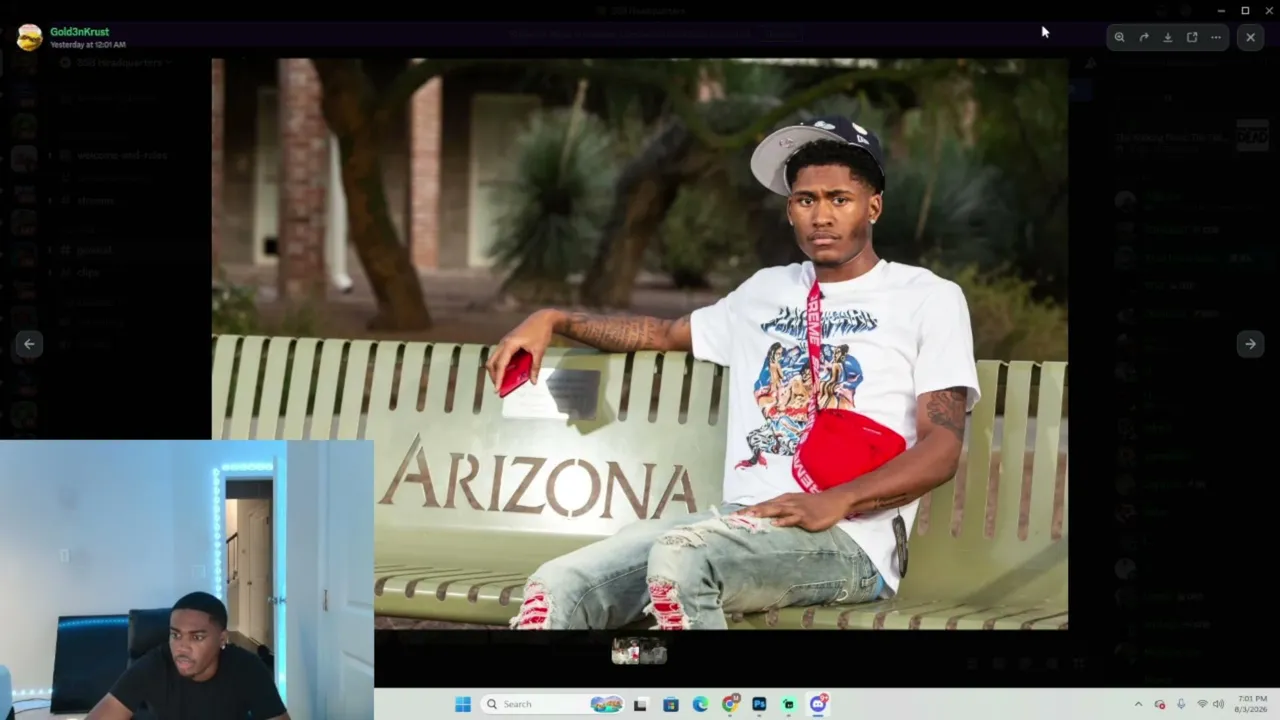1280x720 pixels.
Task: Go to the previous image arrow
Action: pos(29,344)
